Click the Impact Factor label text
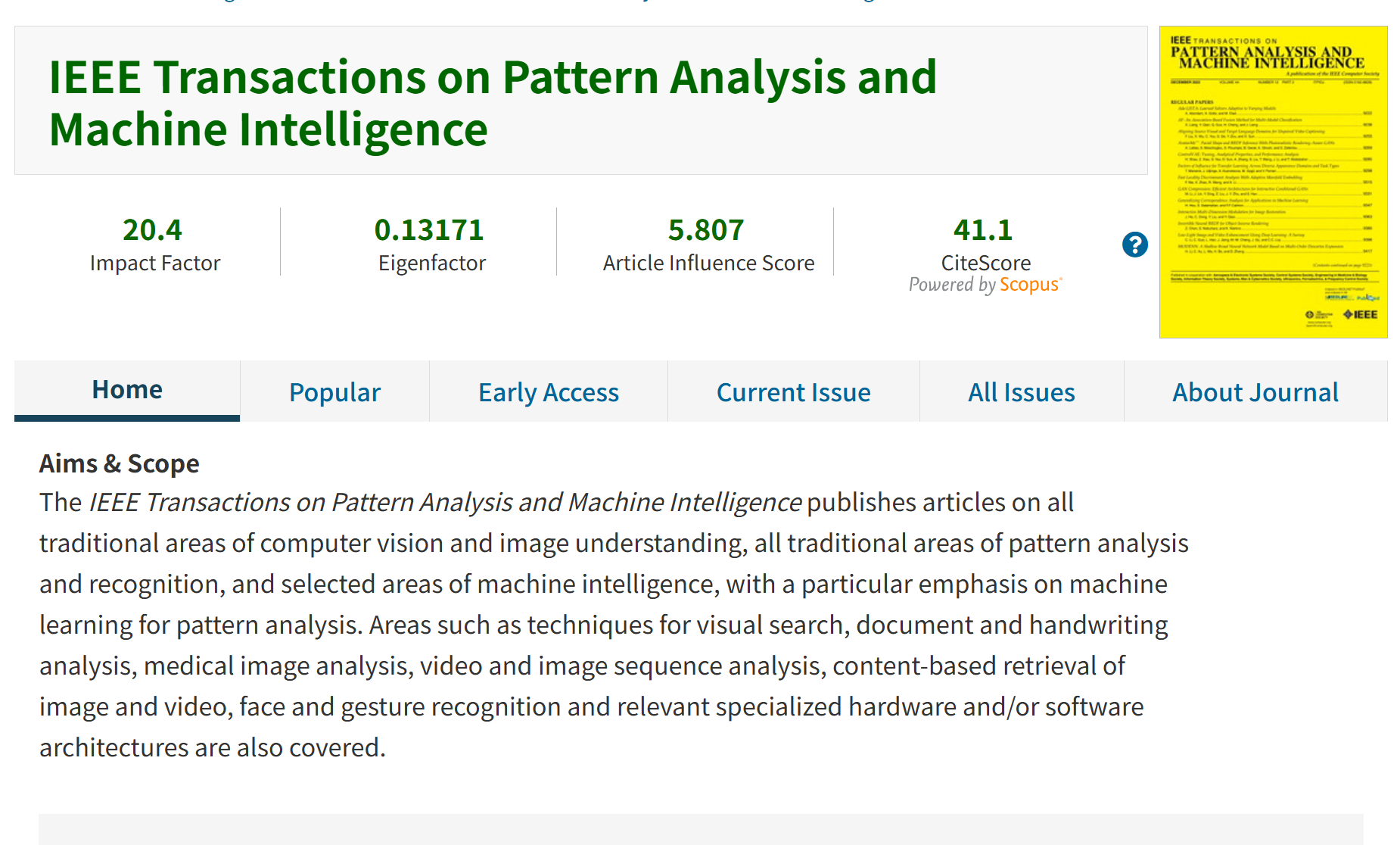This screenshot has width=1400, height=845. click(x=155, y=263)
